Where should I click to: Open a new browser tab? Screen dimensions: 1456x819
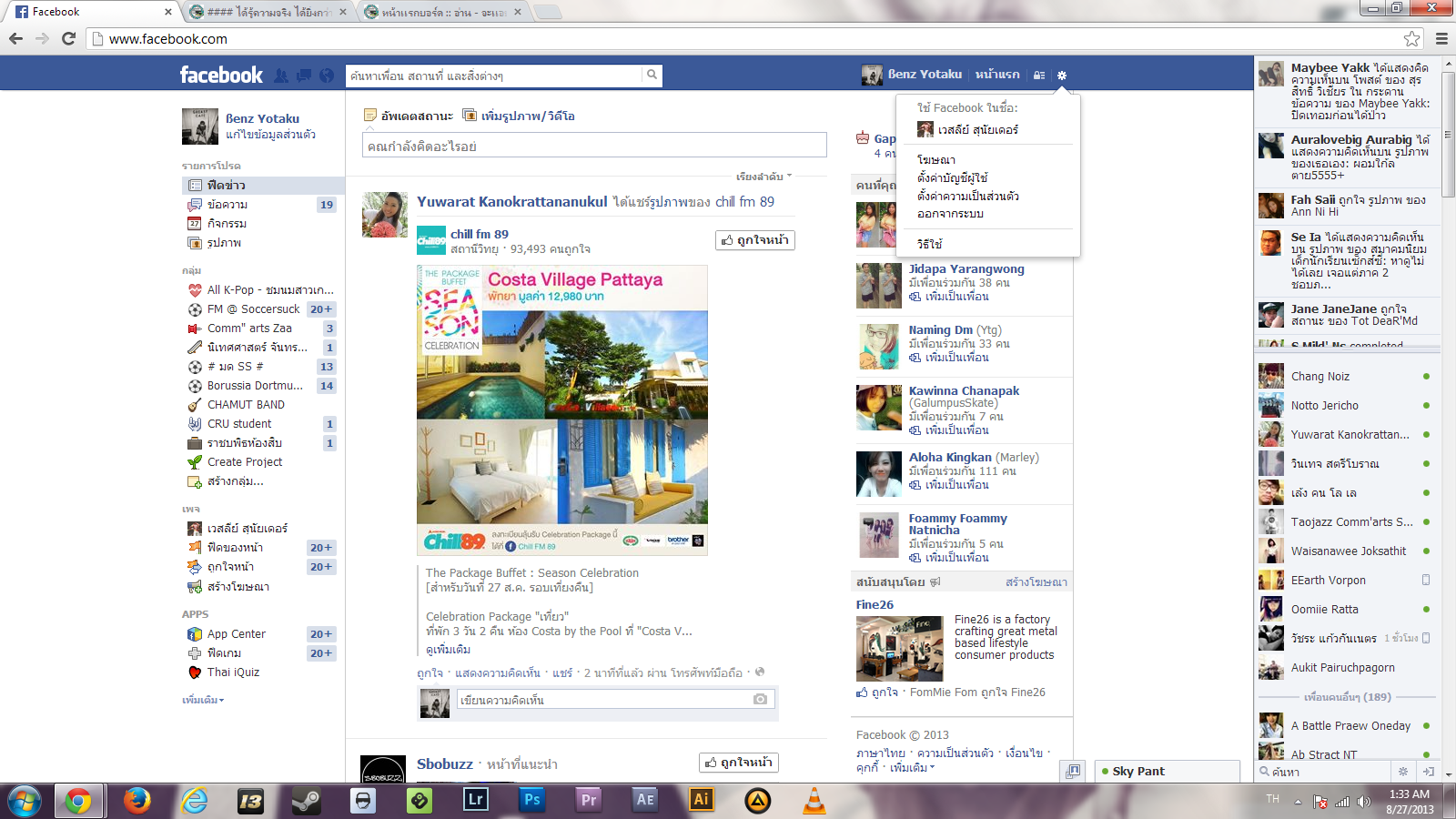[x=547, y=12]
